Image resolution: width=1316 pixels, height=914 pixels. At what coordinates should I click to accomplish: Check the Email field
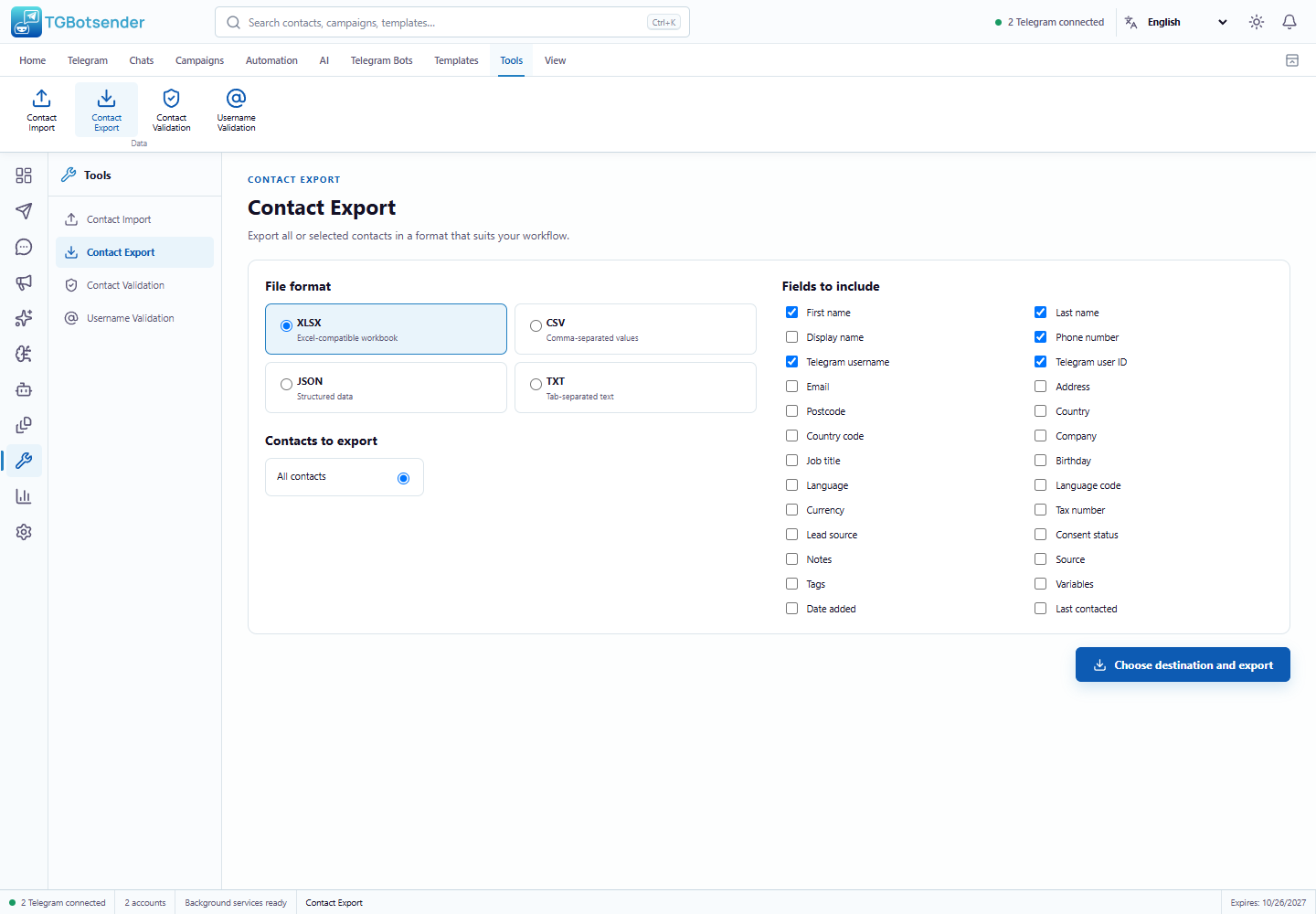tap(792, 387)
